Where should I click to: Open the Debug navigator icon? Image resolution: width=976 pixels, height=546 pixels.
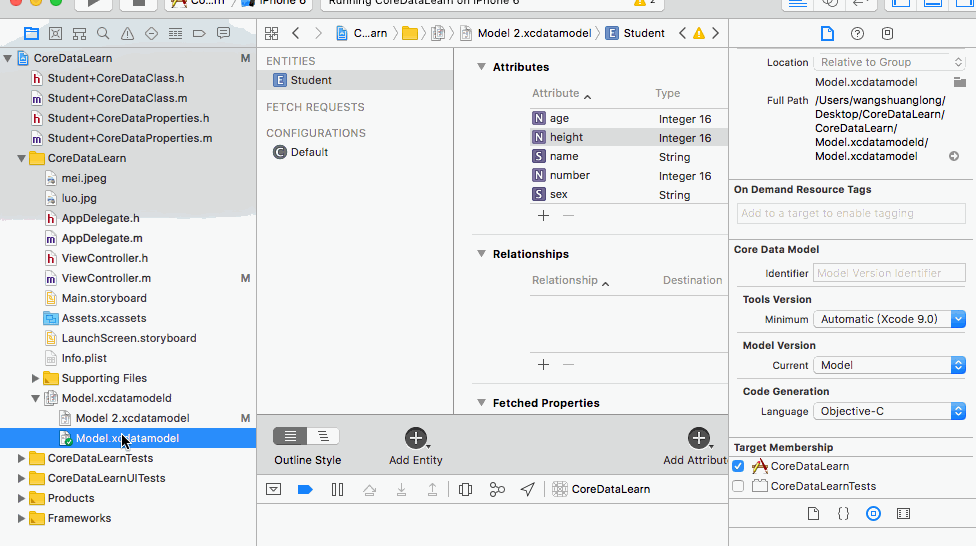tap(176, 34)
